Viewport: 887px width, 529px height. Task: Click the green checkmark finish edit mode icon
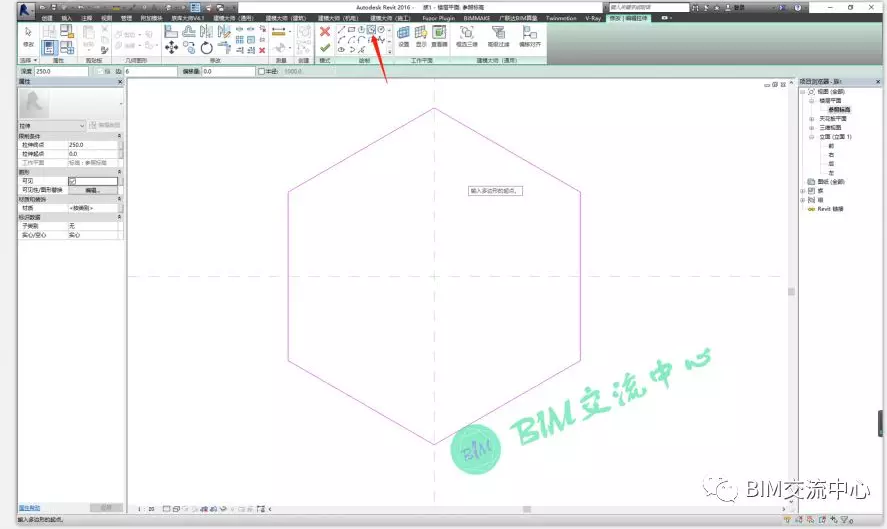coord(325,48)
